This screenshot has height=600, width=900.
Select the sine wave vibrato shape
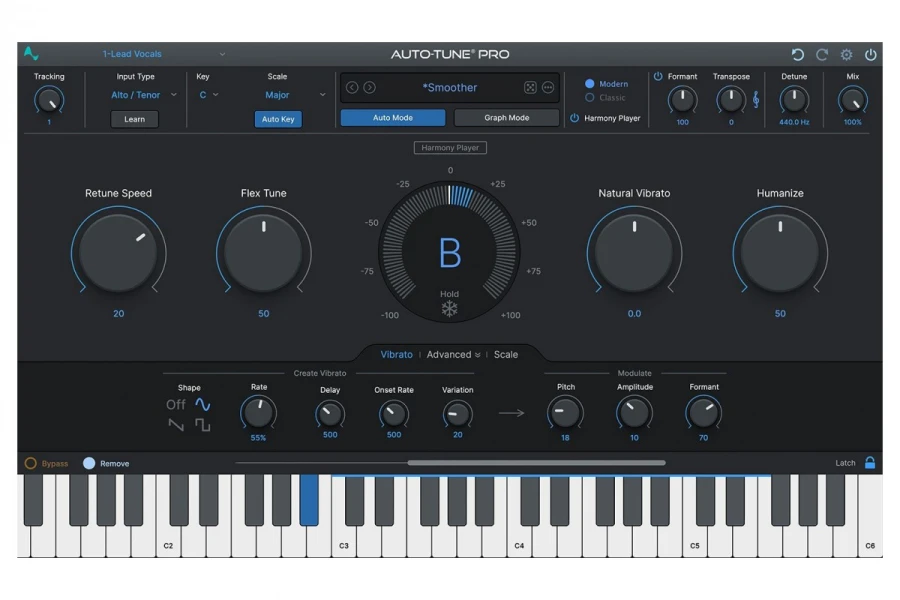coord(203,404)
